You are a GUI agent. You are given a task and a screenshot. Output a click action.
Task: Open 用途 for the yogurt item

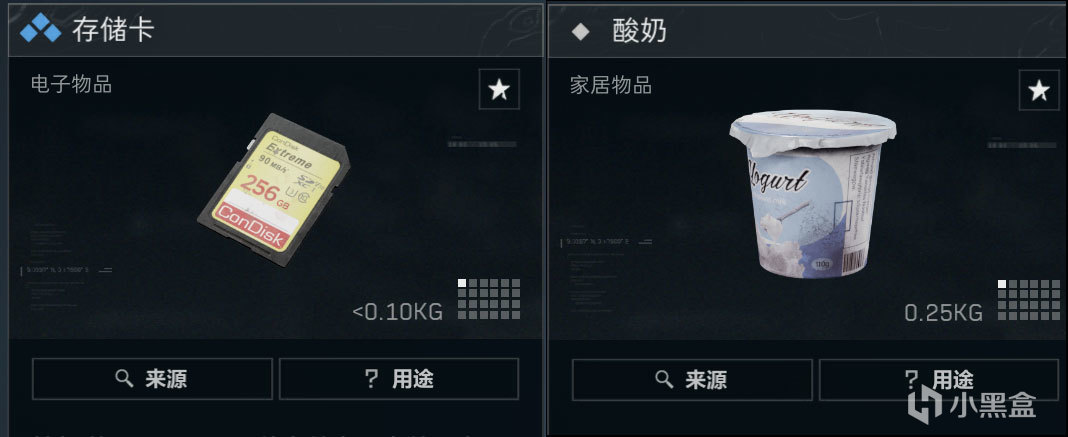tap(939, 379)
